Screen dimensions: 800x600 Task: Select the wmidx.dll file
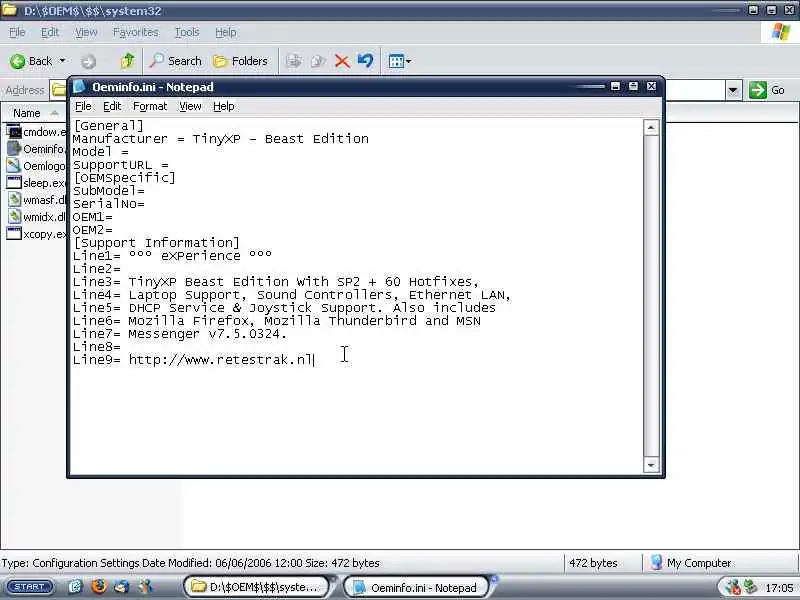tap(36, 217)
